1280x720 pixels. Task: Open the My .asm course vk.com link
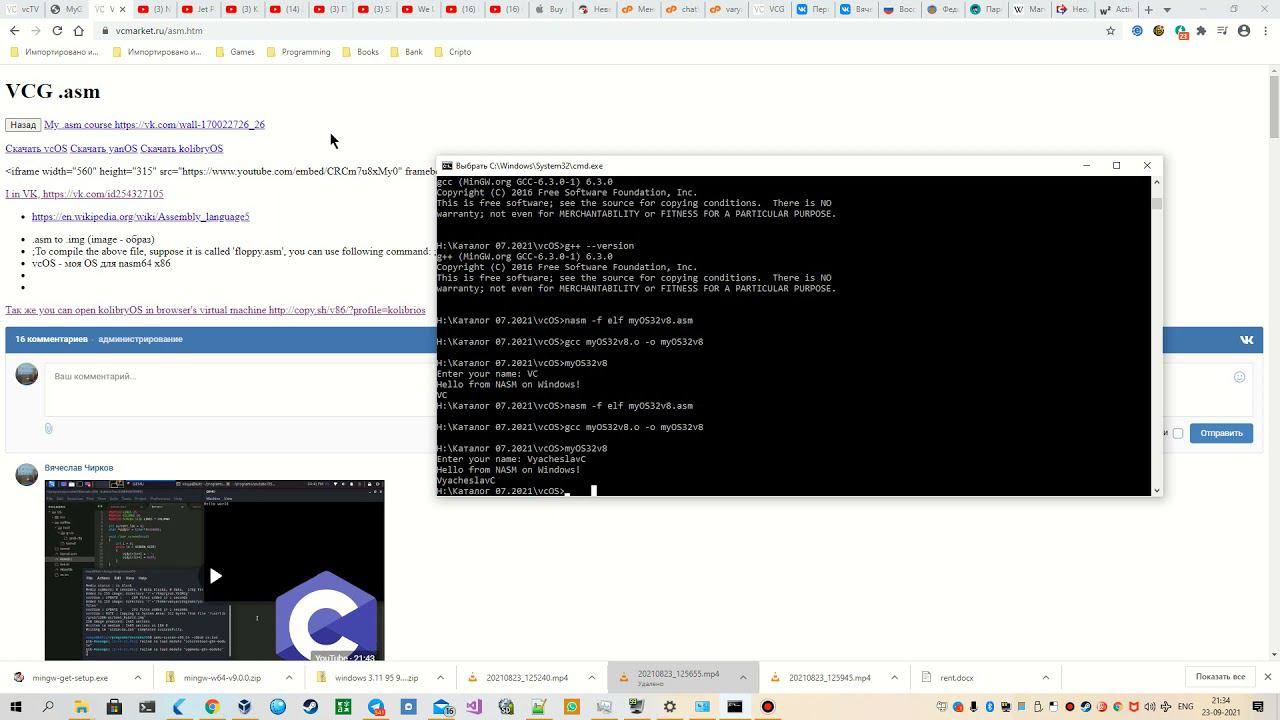pyautogui.click(x=154, y=125)
